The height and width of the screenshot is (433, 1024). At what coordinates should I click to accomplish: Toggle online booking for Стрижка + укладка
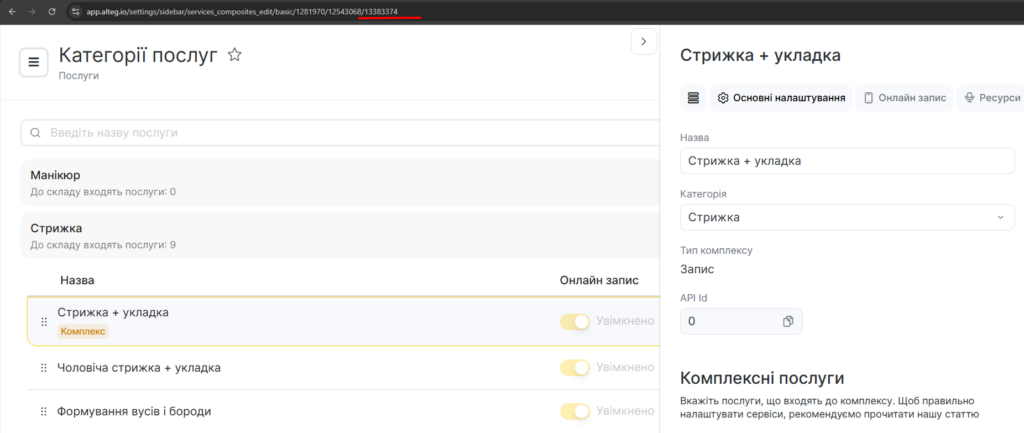click(x=574, y=321)
